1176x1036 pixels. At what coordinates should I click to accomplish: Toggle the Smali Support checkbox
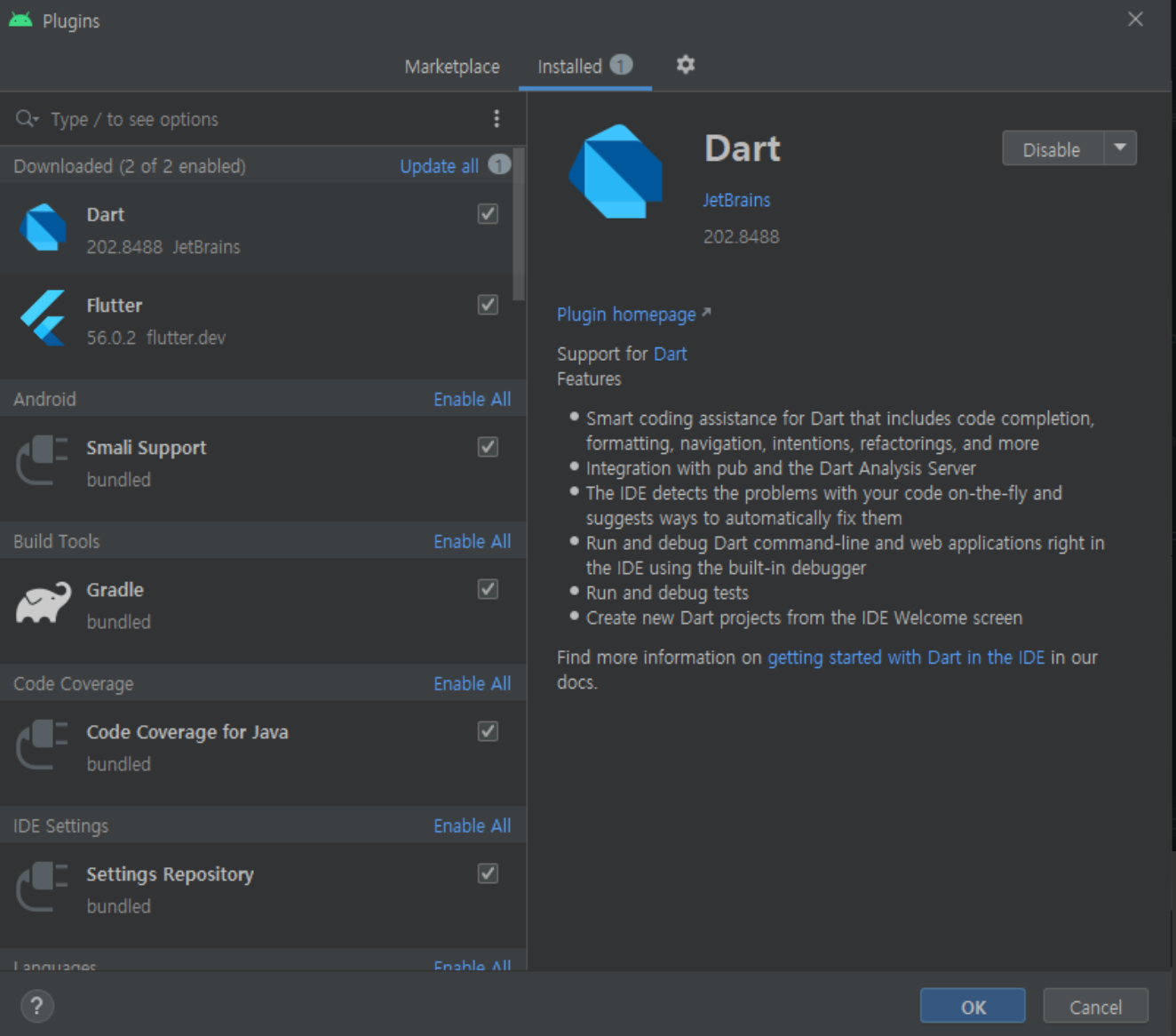(x=488, y=446)
